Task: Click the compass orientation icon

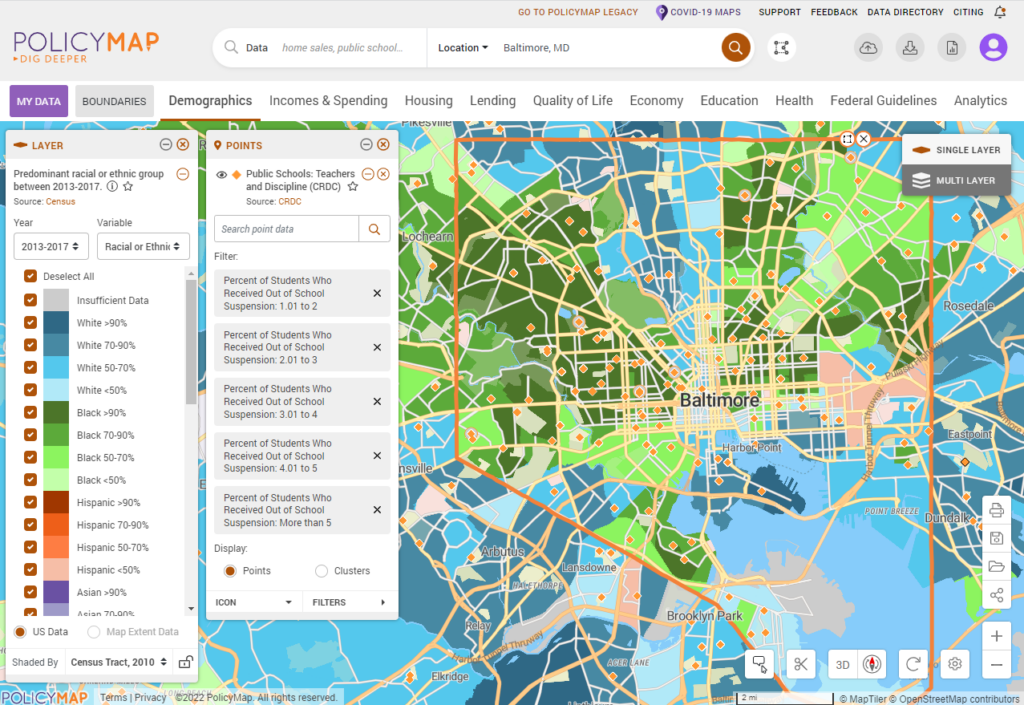Action: 872,665
